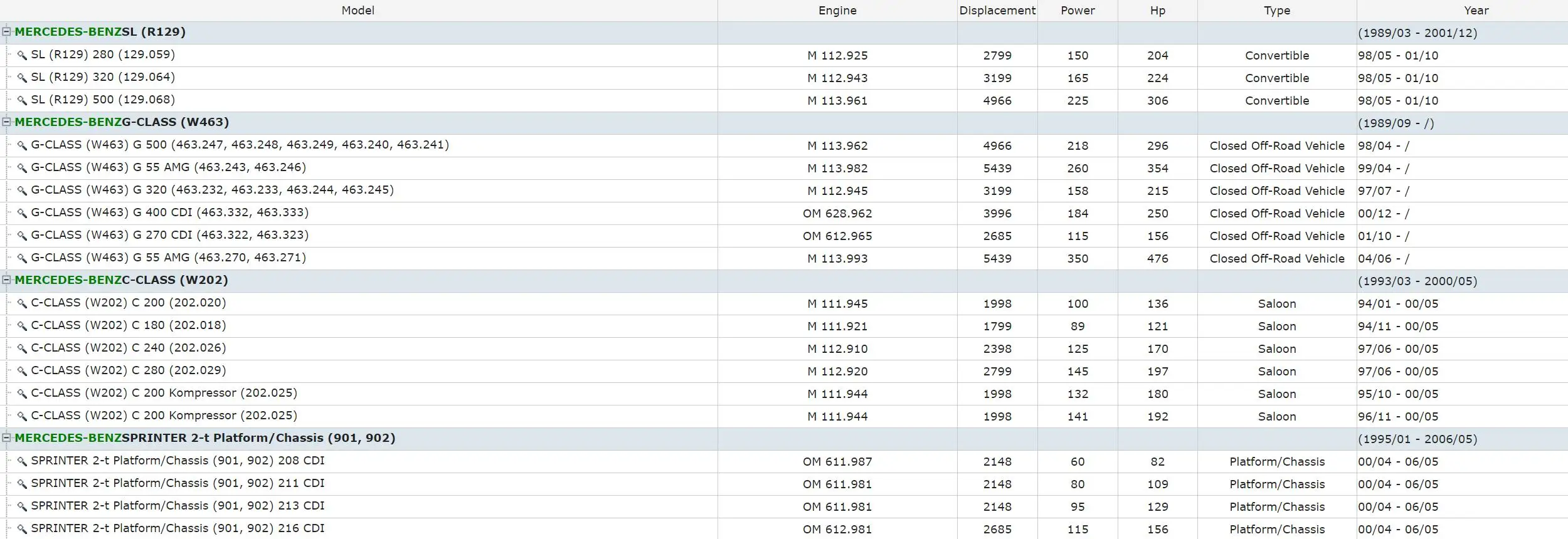Click engine code M 112.925
1568x539 pixels.
pos(837,56)
